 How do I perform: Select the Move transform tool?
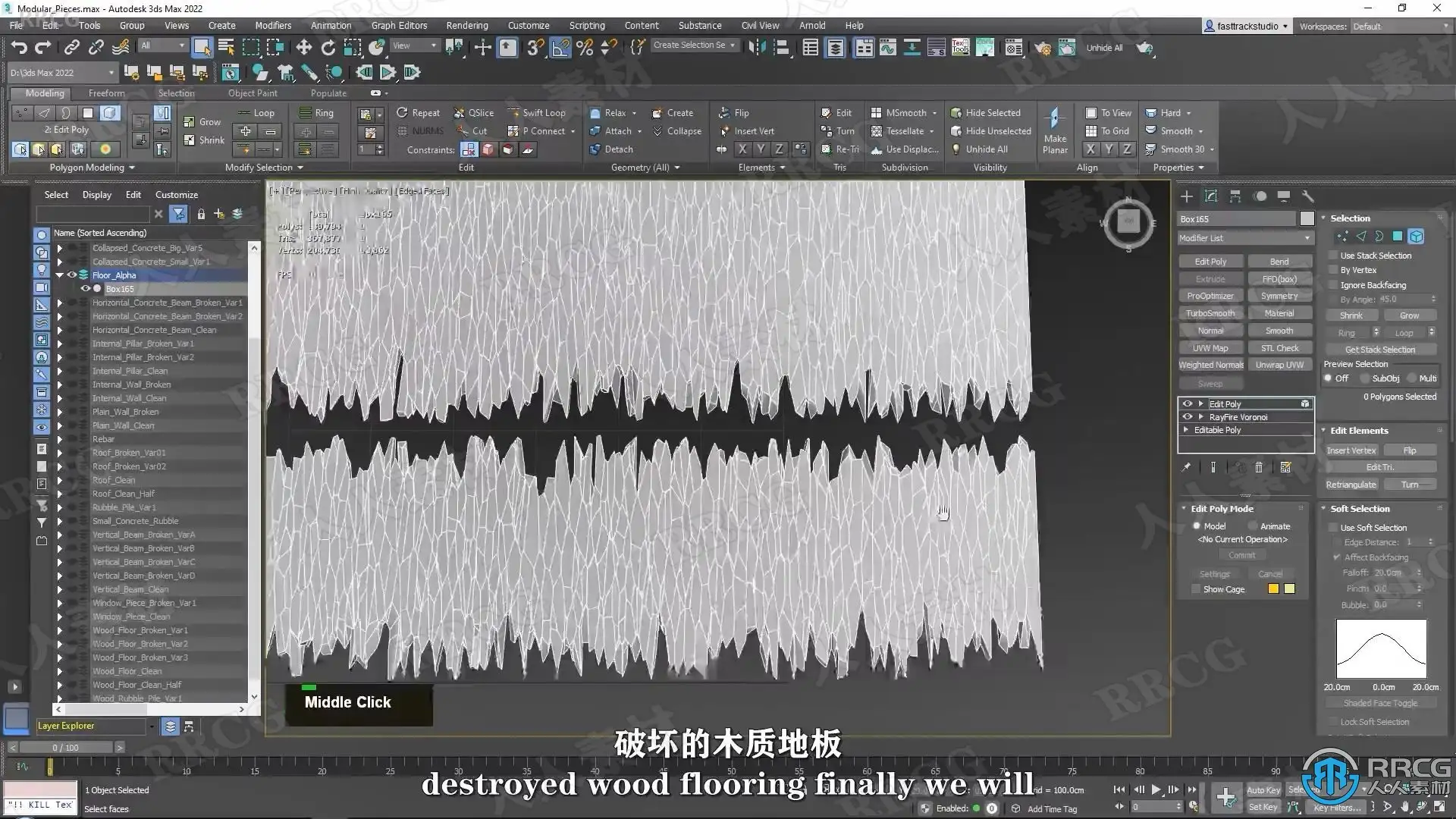[x=303, y=48]
